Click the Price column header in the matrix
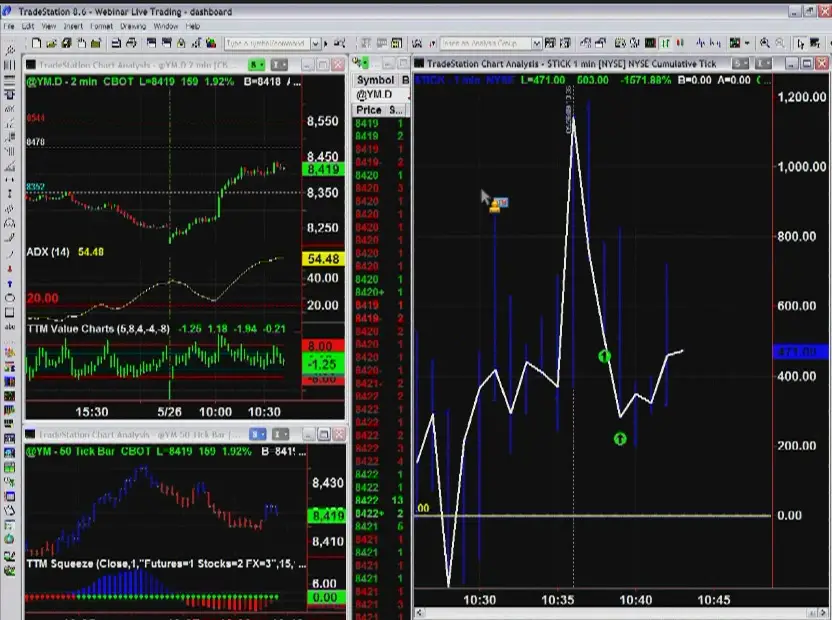This screenshot has width=832, height=620. click(x=369, y=110)
